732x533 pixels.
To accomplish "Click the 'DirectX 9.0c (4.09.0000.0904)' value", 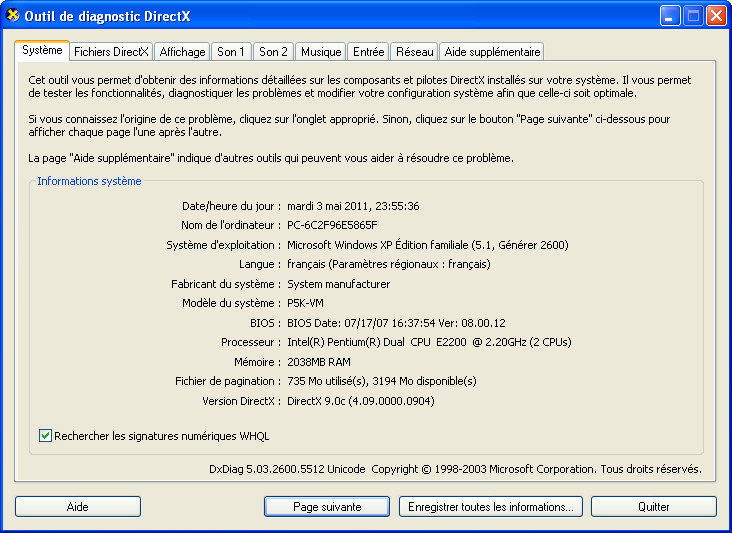I will pyautogui.click(x=360, y=401).
